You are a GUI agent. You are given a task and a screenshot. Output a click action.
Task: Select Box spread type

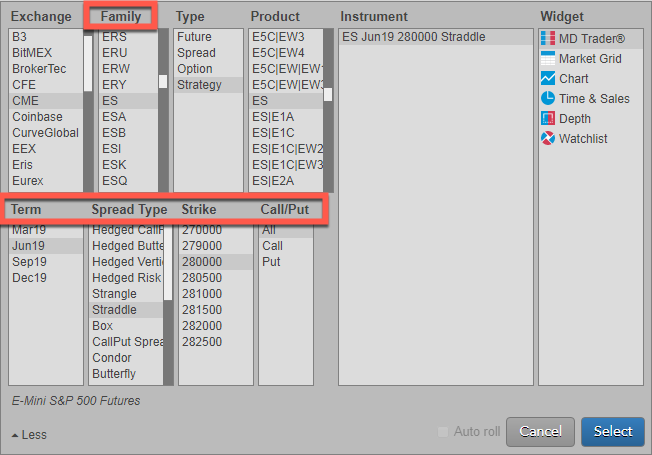pos(126,326)
